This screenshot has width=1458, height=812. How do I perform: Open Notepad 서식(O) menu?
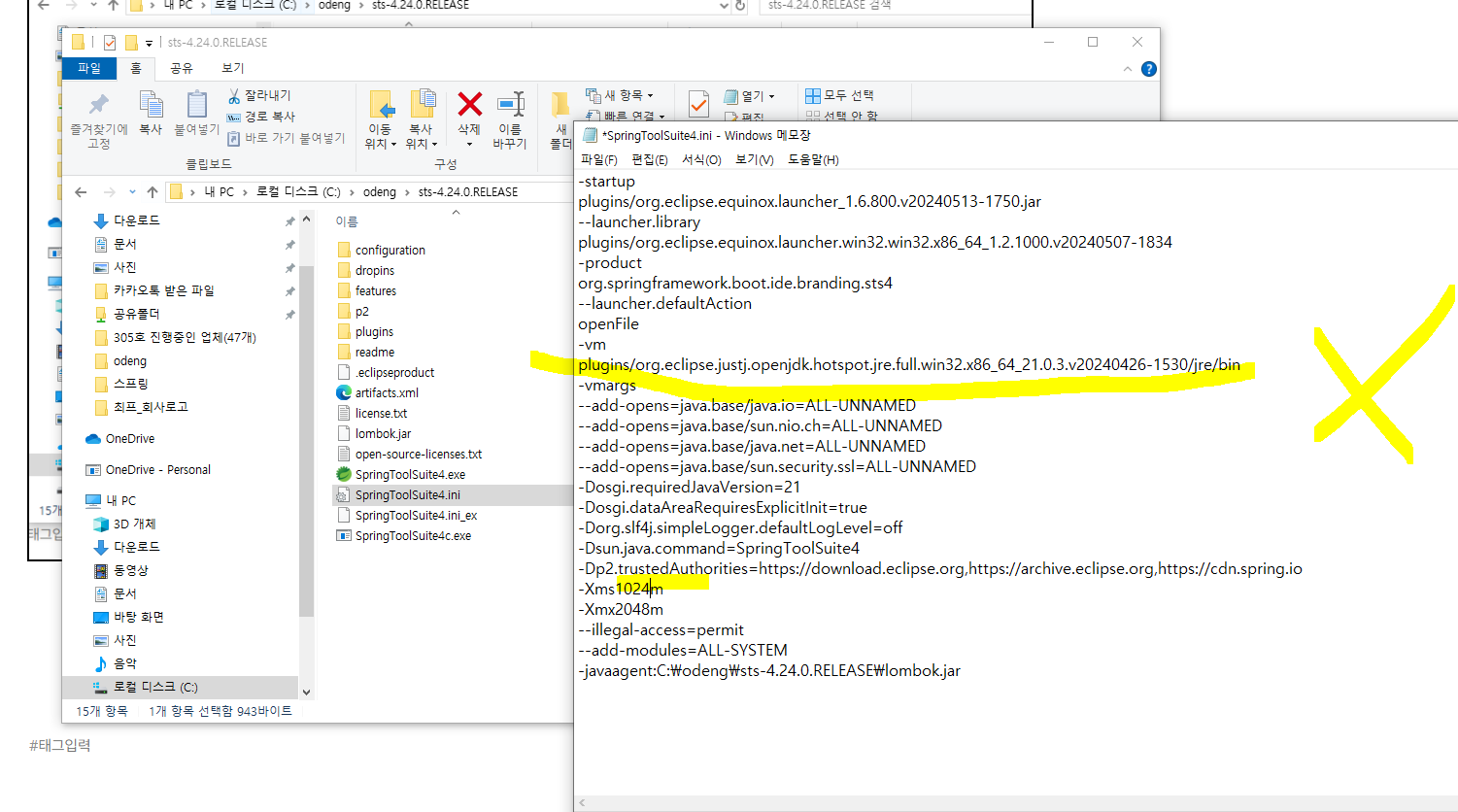tap(701, 159)
